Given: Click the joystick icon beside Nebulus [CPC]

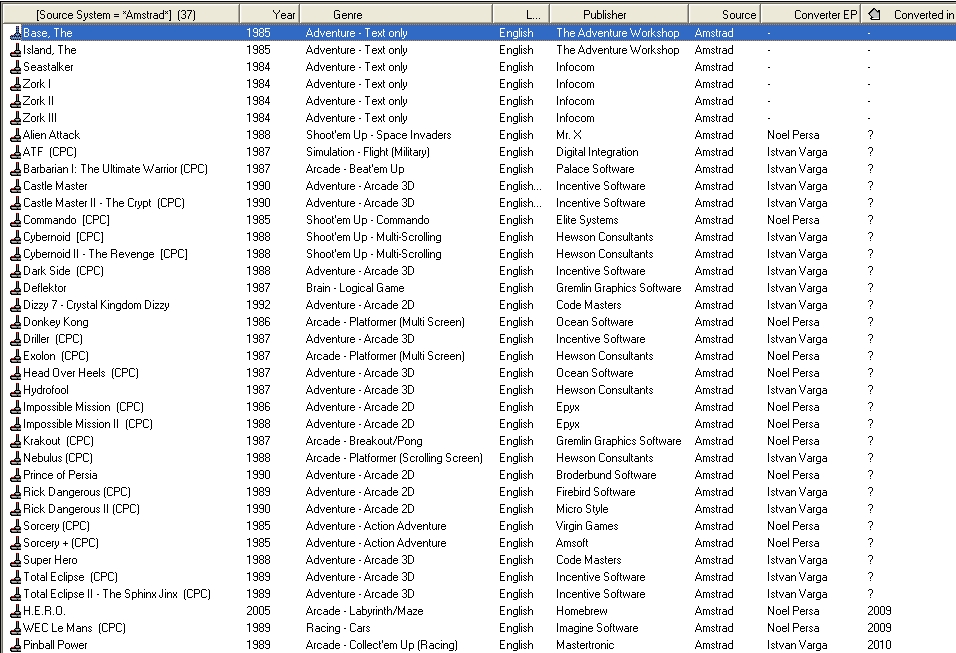Looking at the screenshot, I should 16,458.
